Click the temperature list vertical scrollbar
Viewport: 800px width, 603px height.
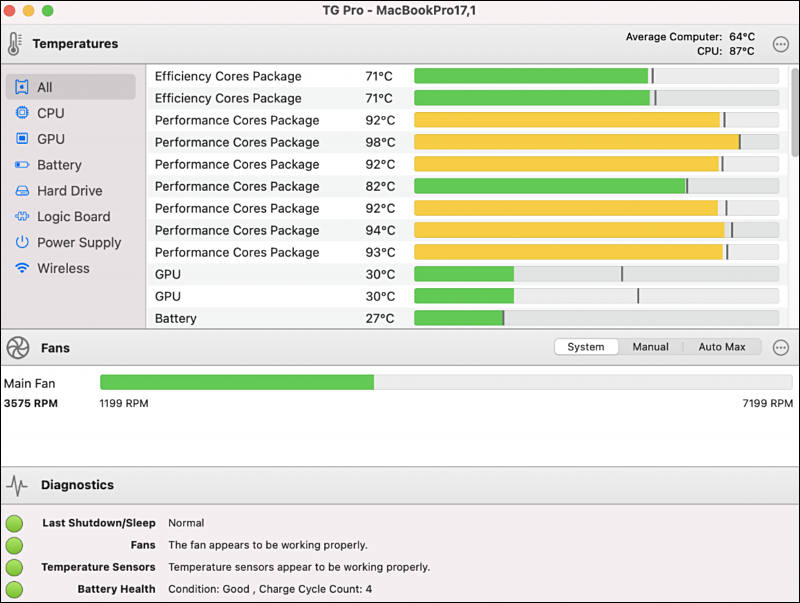point(795,113)
